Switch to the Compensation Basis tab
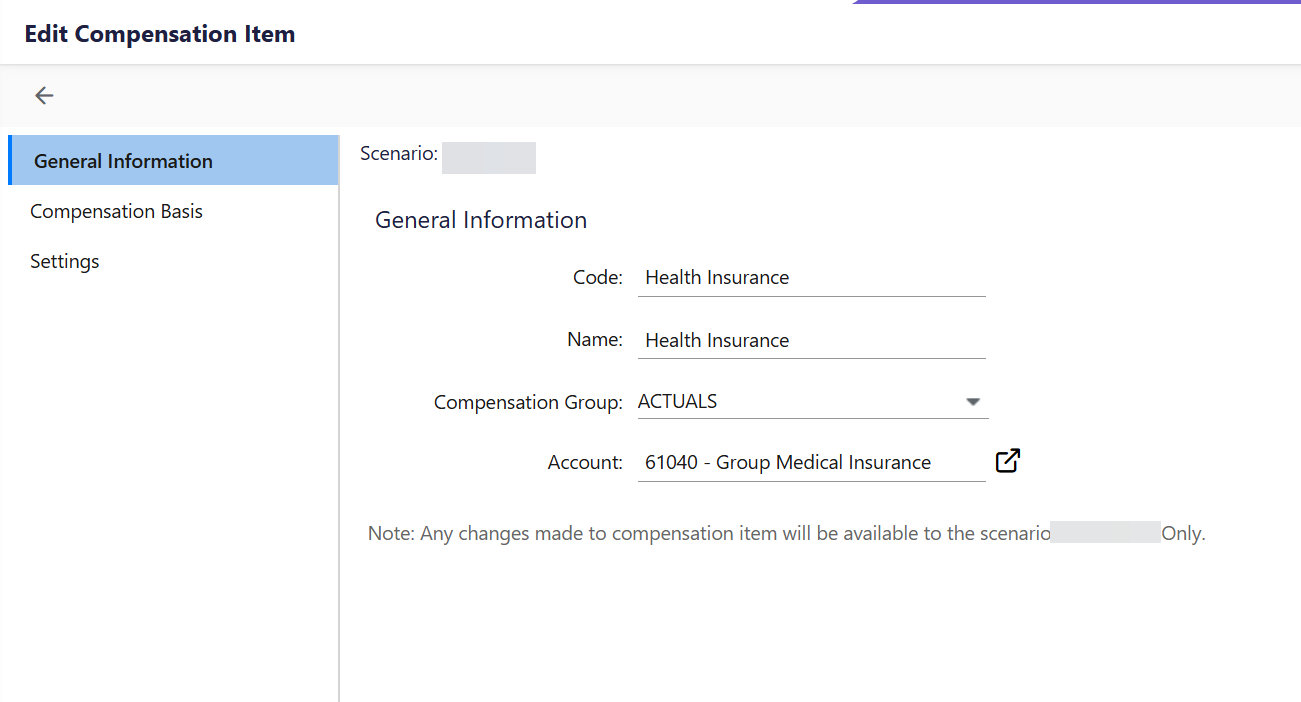The height and width of the screenshot is (702, 1301). click(x=116, y=211)
